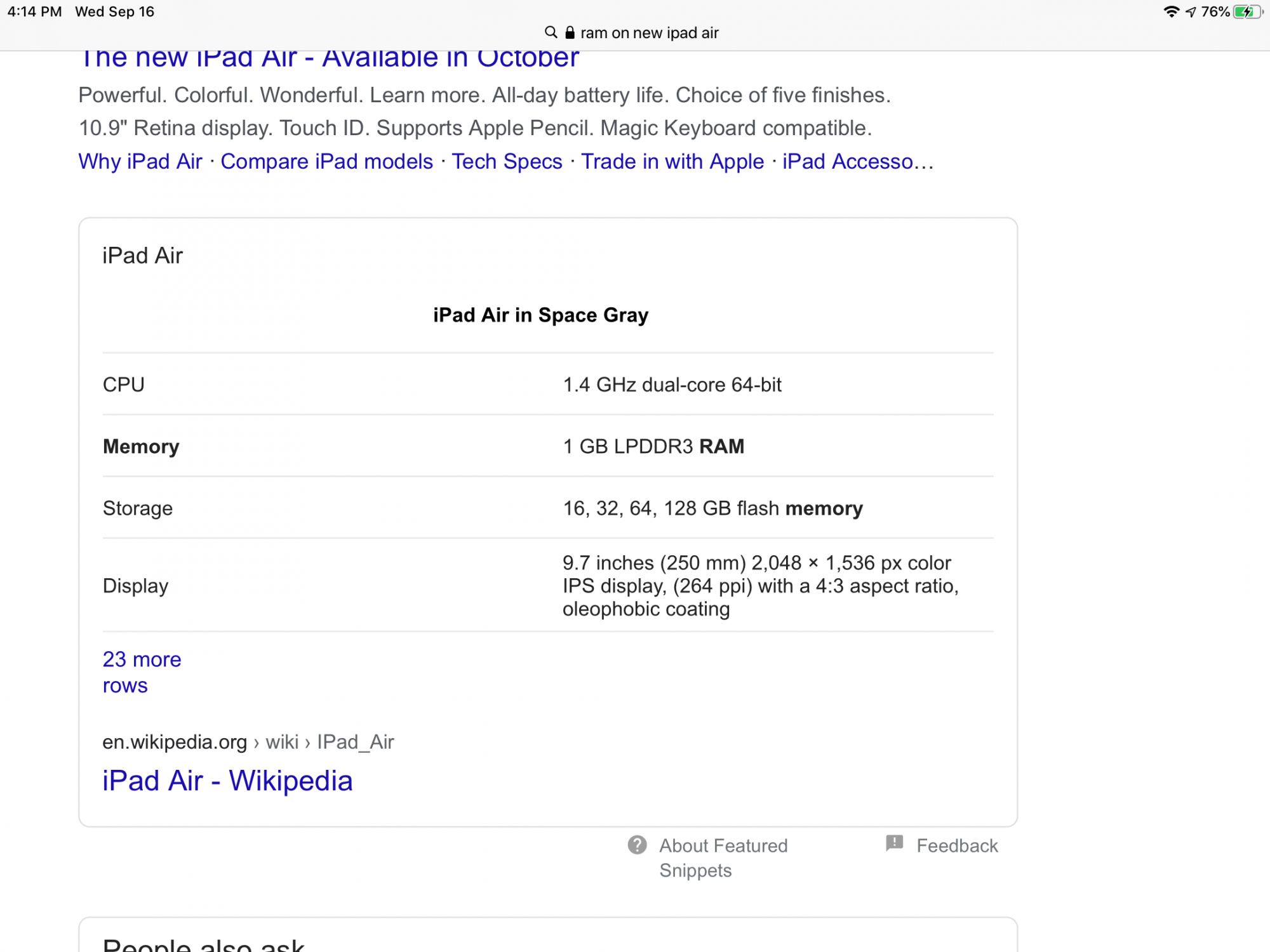Click the People also ask heading

(204, 944)
